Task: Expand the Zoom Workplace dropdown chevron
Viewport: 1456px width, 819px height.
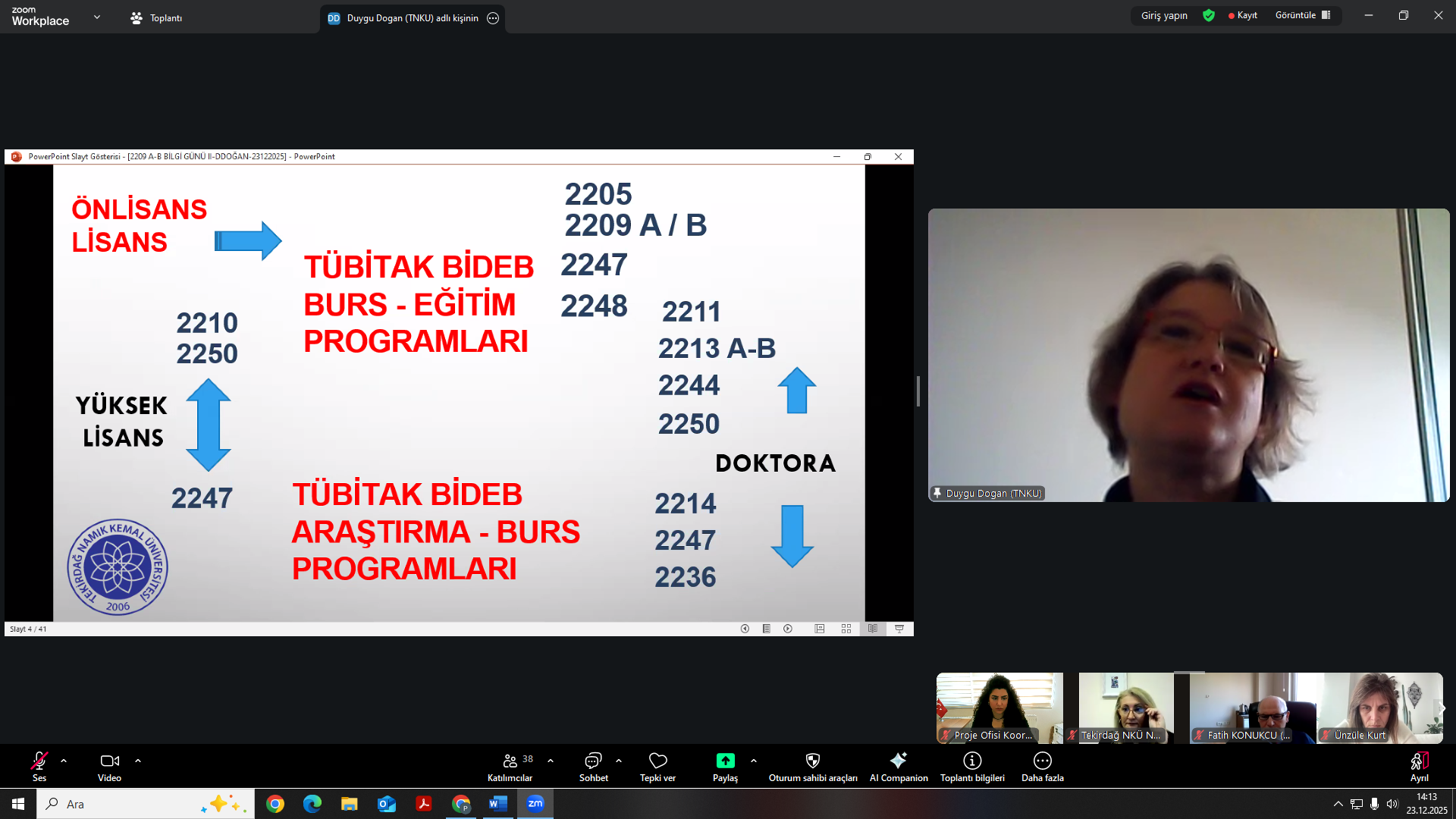Action: (97, 17)
